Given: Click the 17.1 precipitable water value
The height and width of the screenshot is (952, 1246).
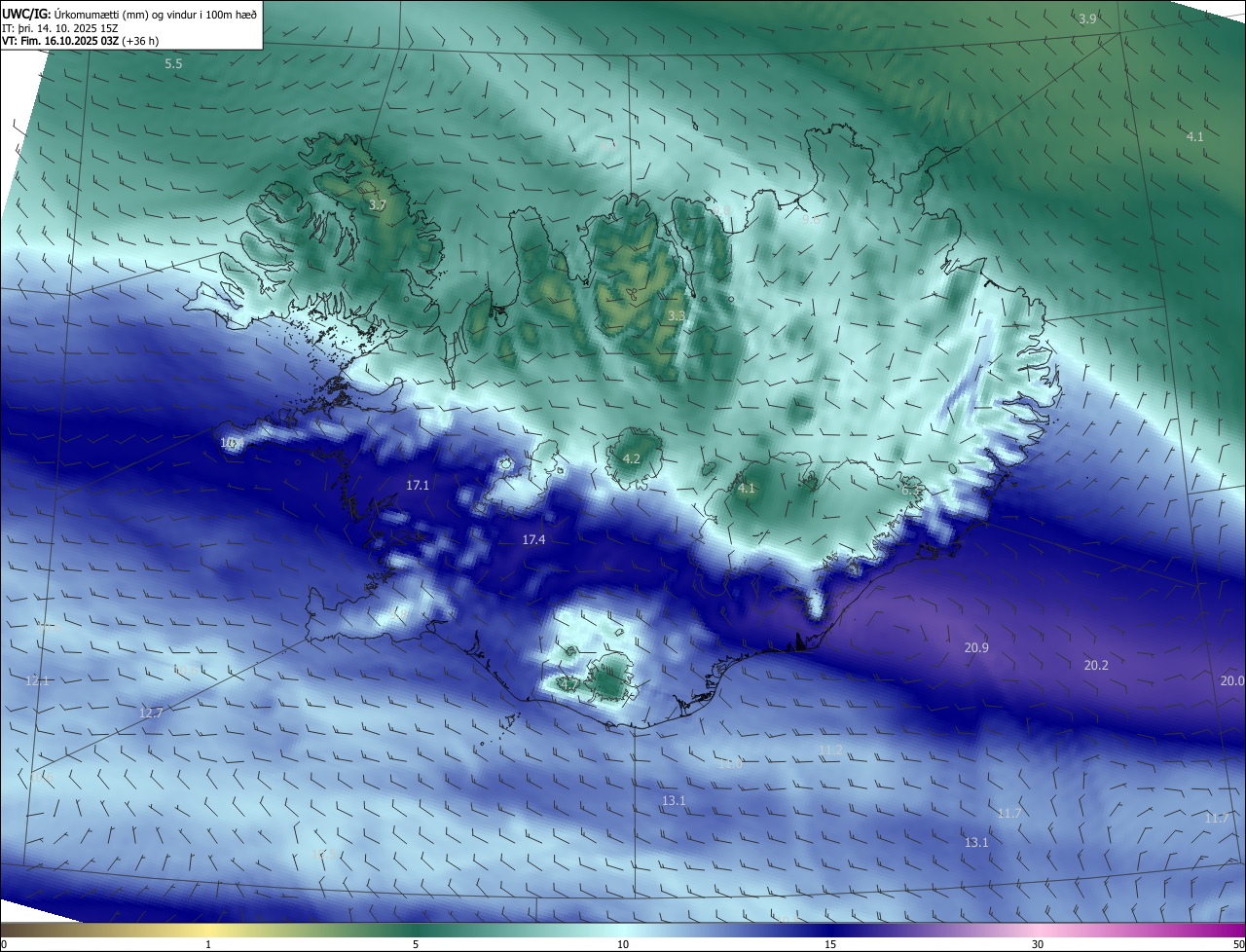Looking at the screenshot, I should [x=418, y=484].
